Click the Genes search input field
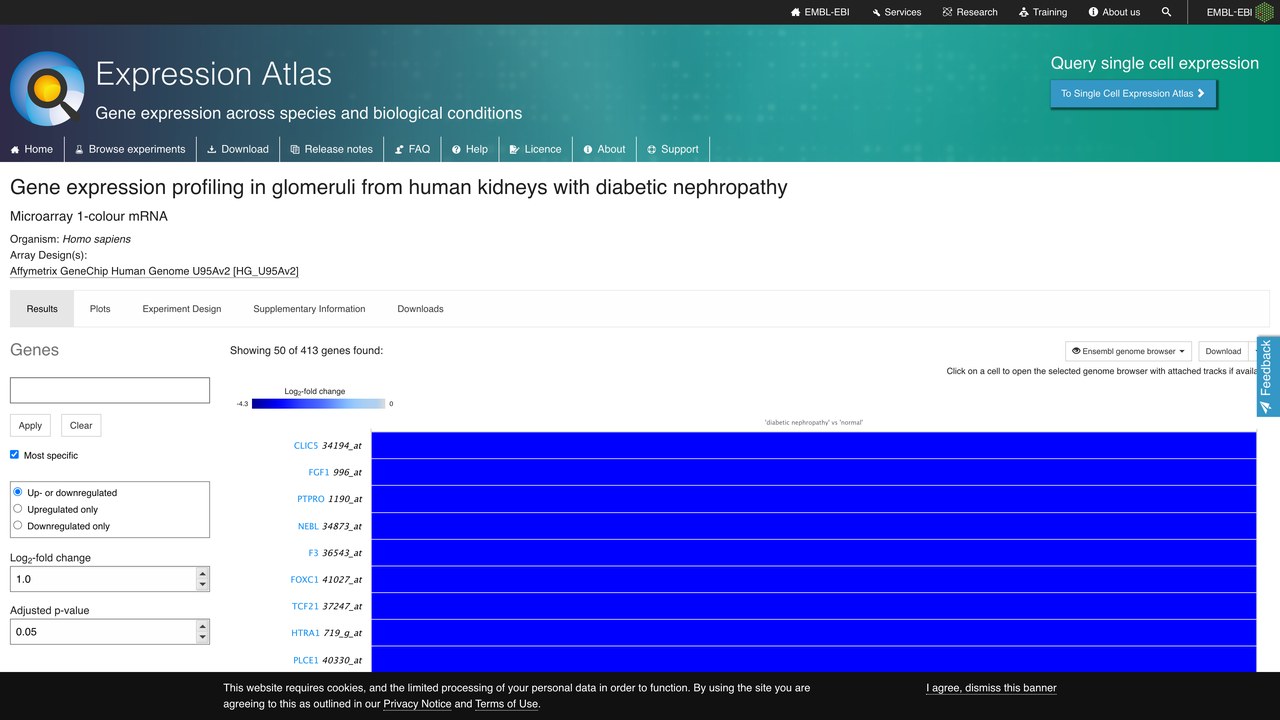Viewport: 1280px width, 720px height. click(x=110, y=390)
